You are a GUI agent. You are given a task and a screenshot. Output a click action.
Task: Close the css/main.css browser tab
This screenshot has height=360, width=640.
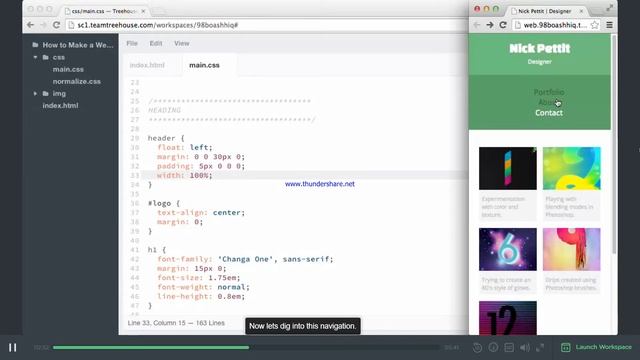click(x=143, y=11)
